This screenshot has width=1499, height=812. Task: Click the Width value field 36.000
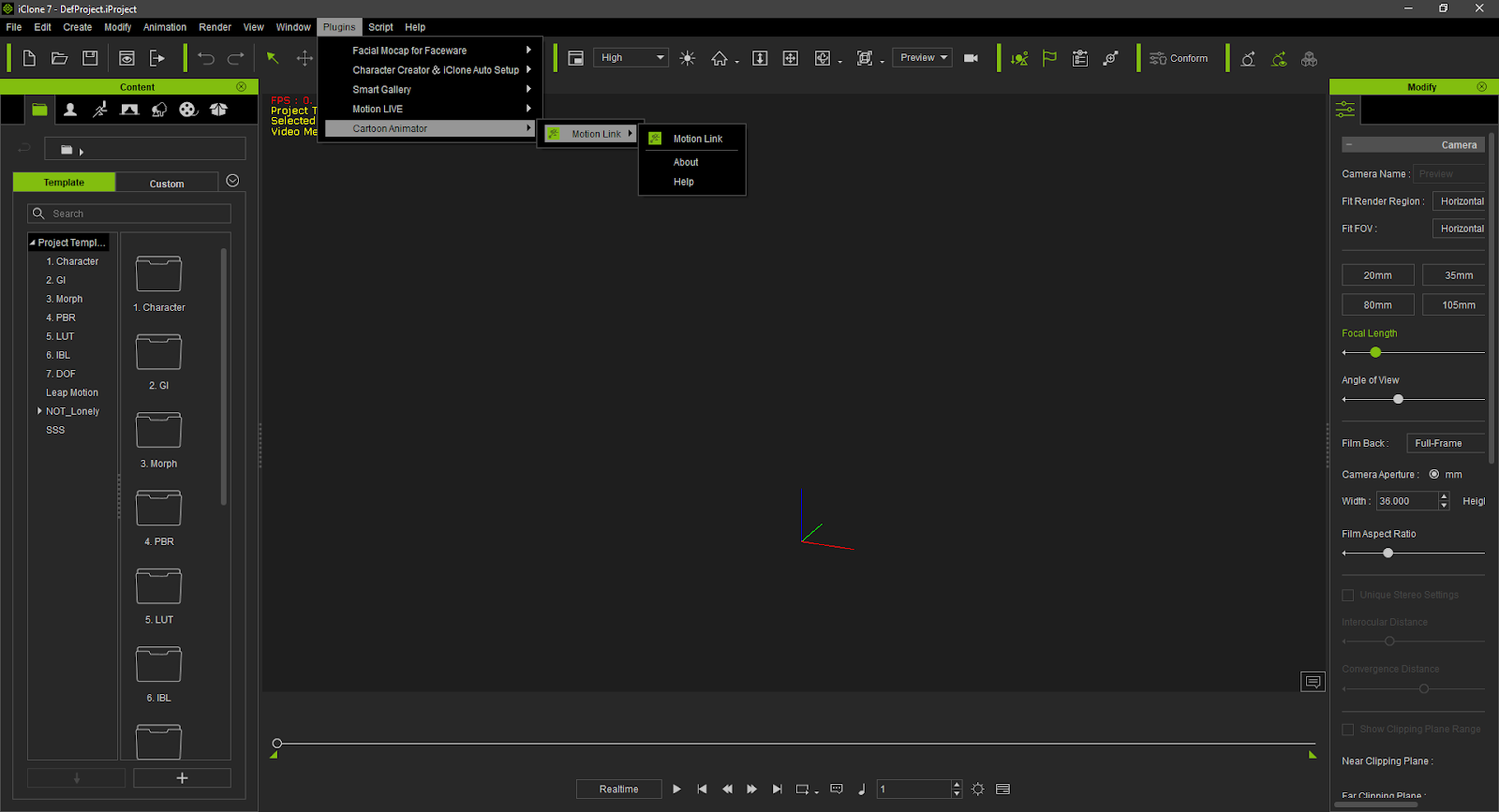(1406, 501)
